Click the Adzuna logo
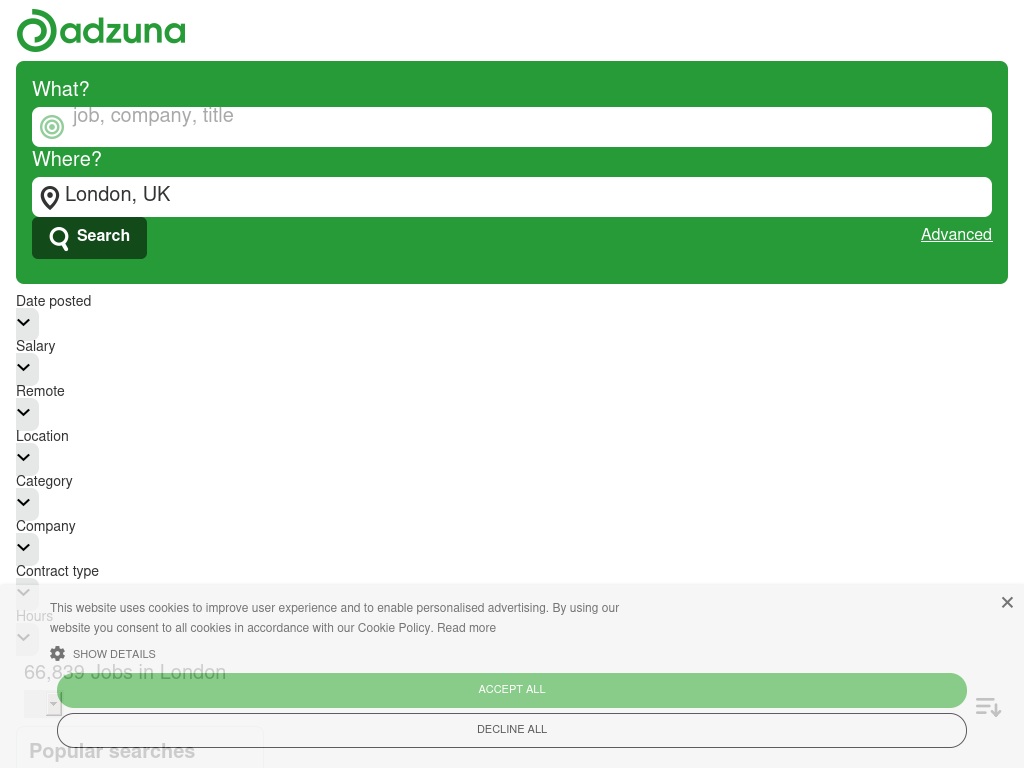 click(x=101, y=30)
